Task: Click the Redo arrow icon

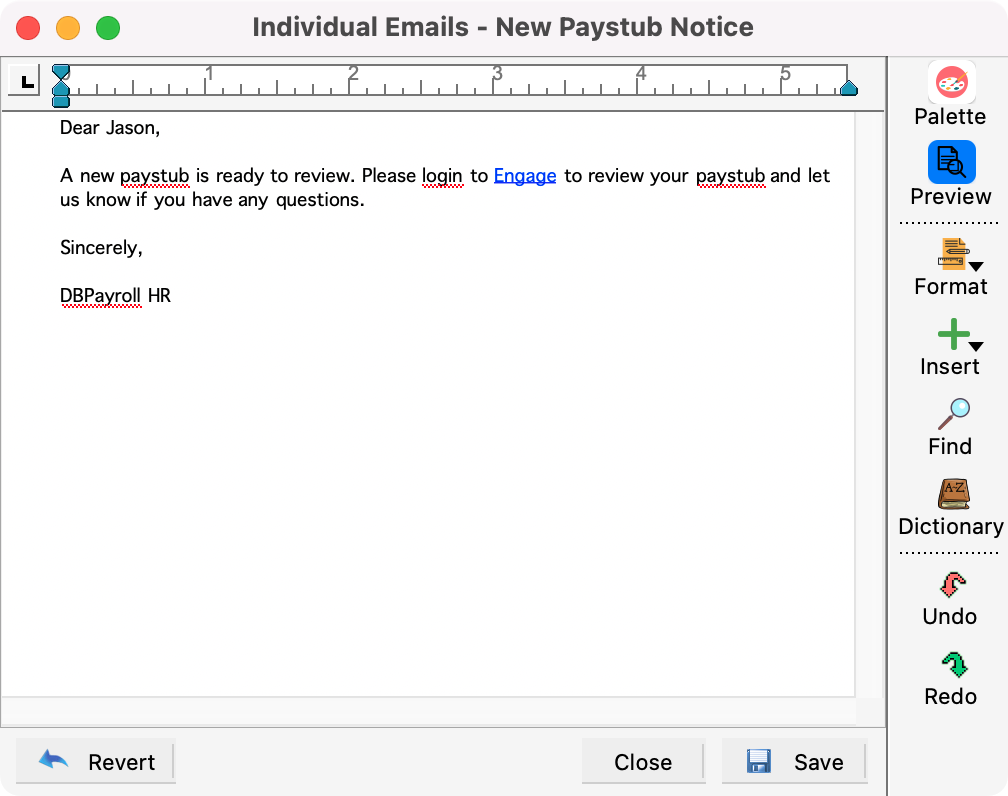Action: 952,664
